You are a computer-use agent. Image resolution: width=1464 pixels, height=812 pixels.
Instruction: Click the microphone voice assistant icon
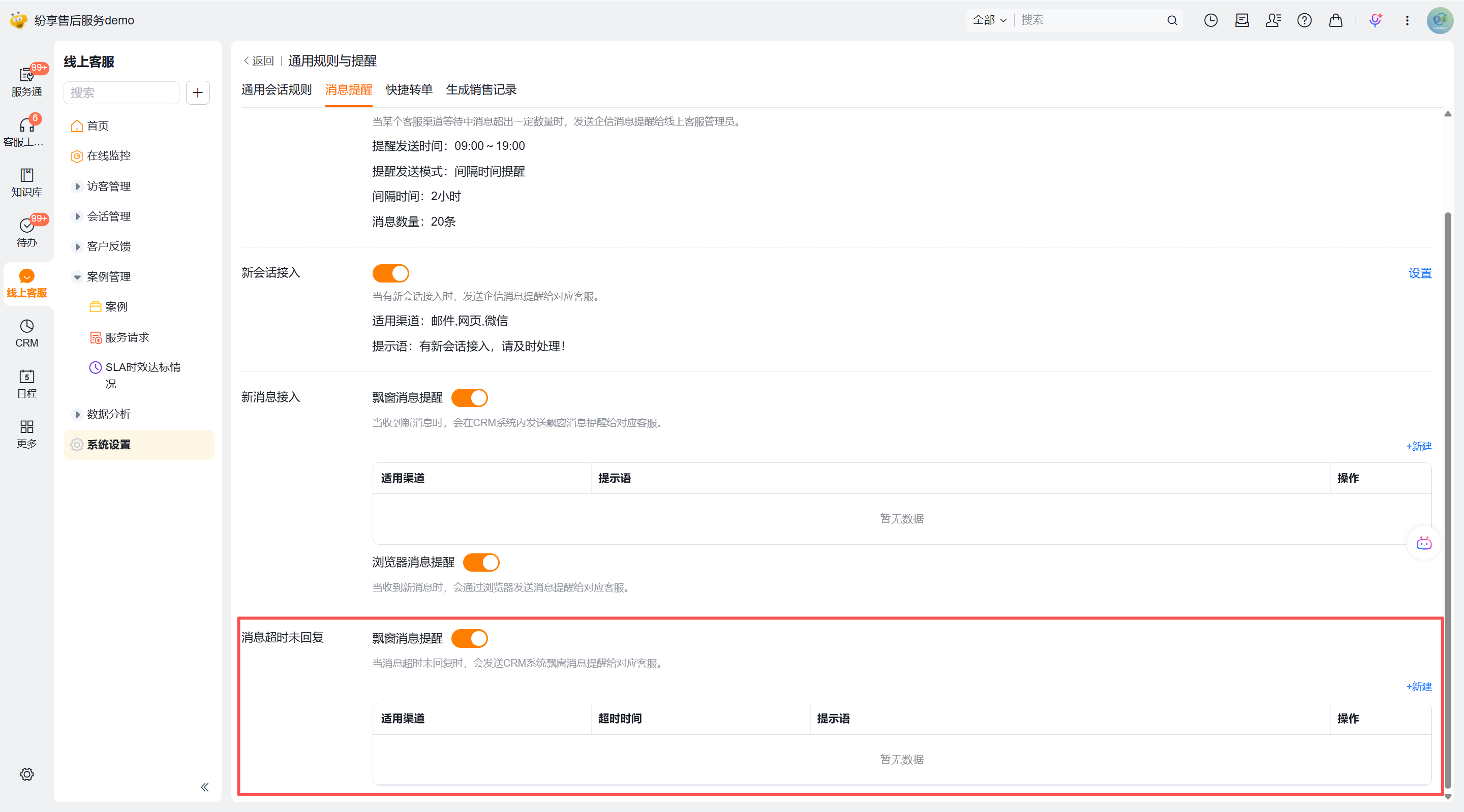(x=1375, y=20)
